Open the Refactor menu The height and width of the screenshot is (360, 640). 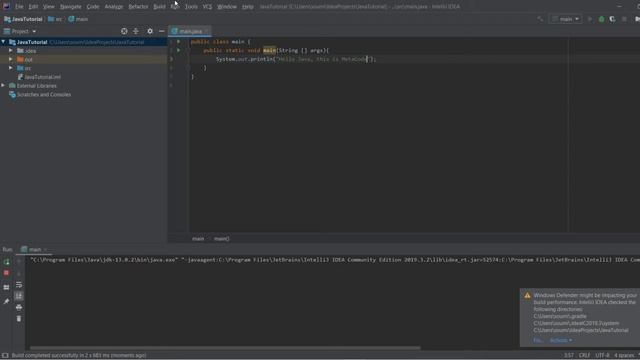138,7
